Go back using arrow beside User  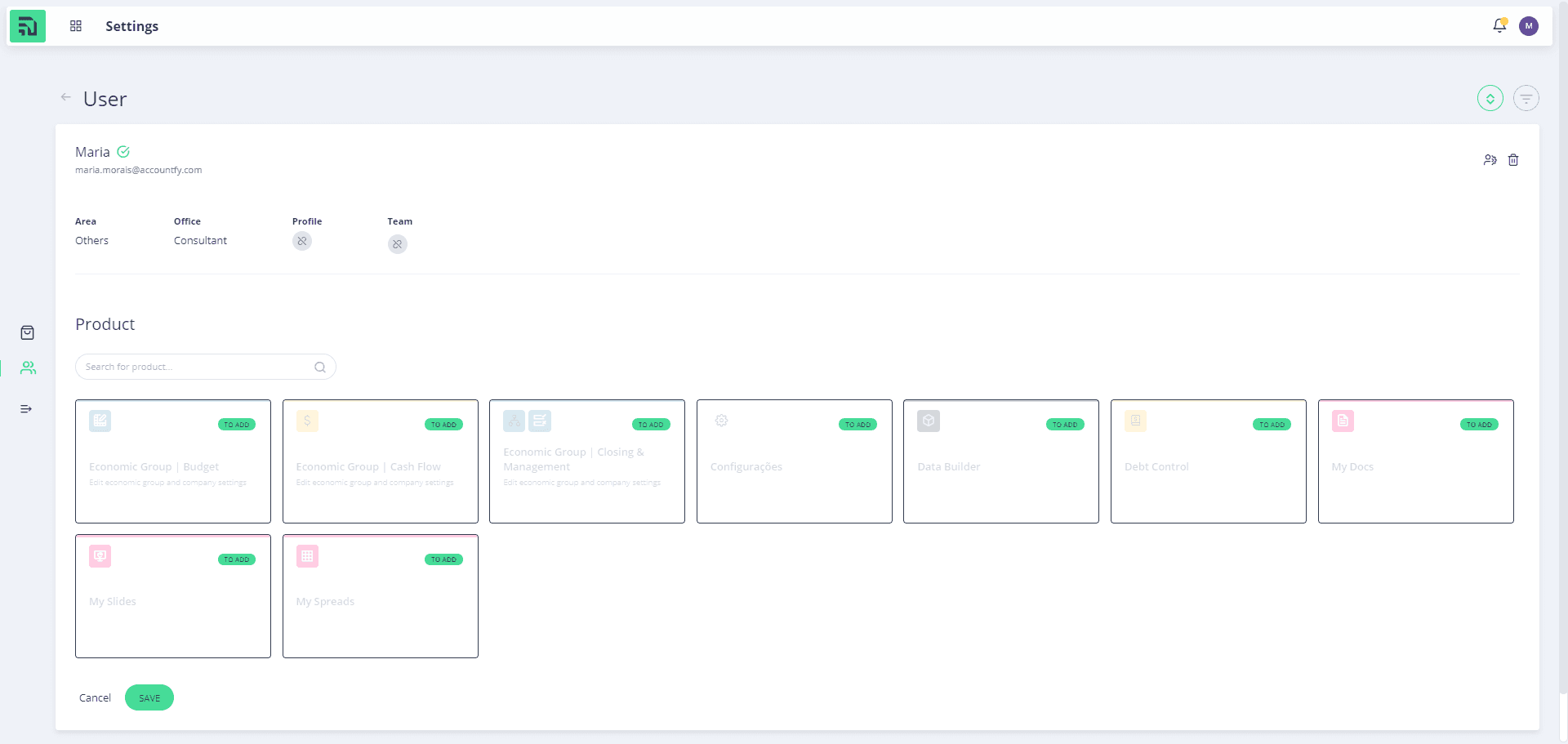pos(66,97)
